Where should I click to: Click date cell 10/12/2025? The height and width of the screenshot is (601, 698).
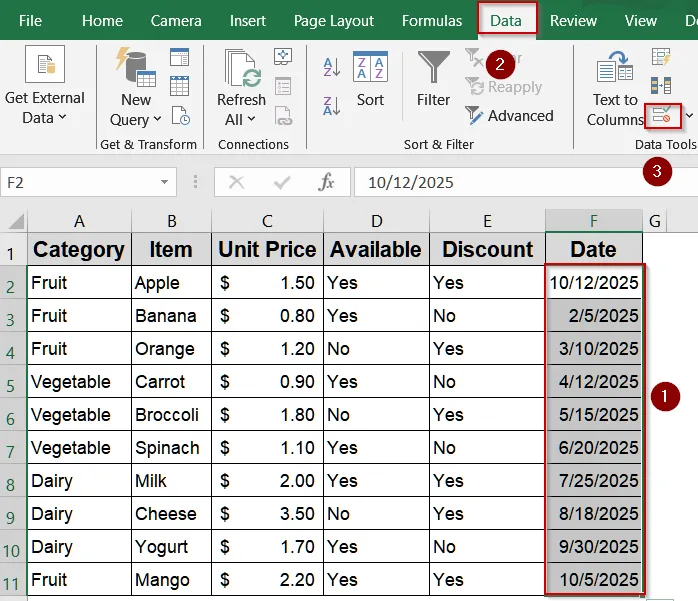(594, 282)
